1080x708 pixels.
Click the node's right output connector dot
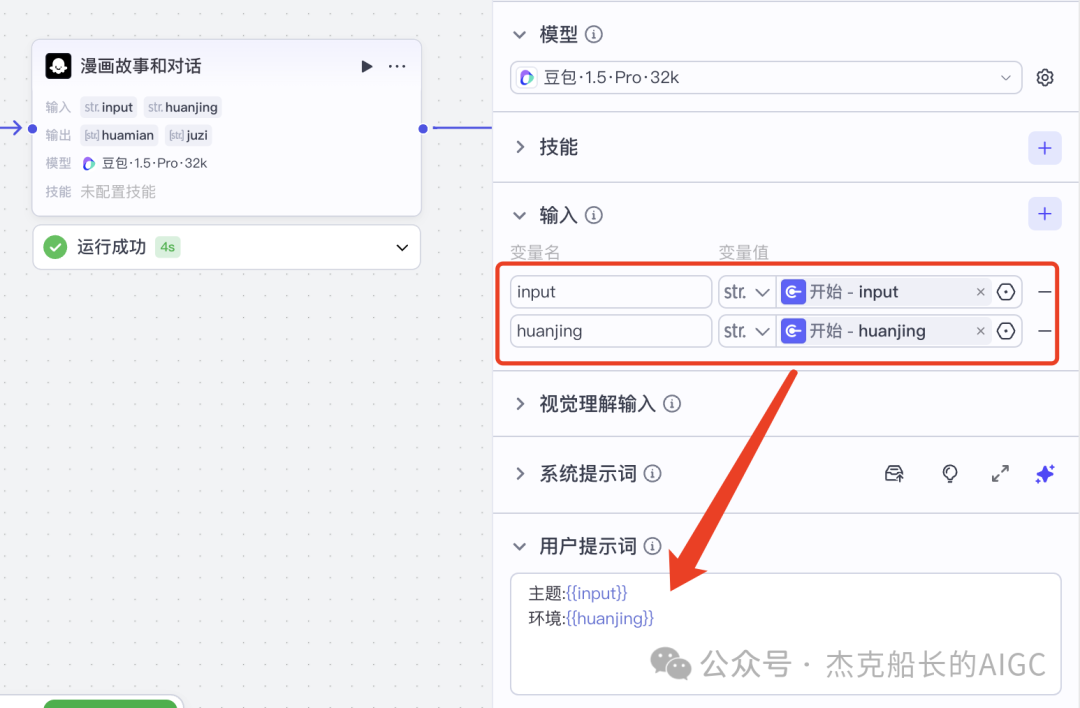(423, 129)
